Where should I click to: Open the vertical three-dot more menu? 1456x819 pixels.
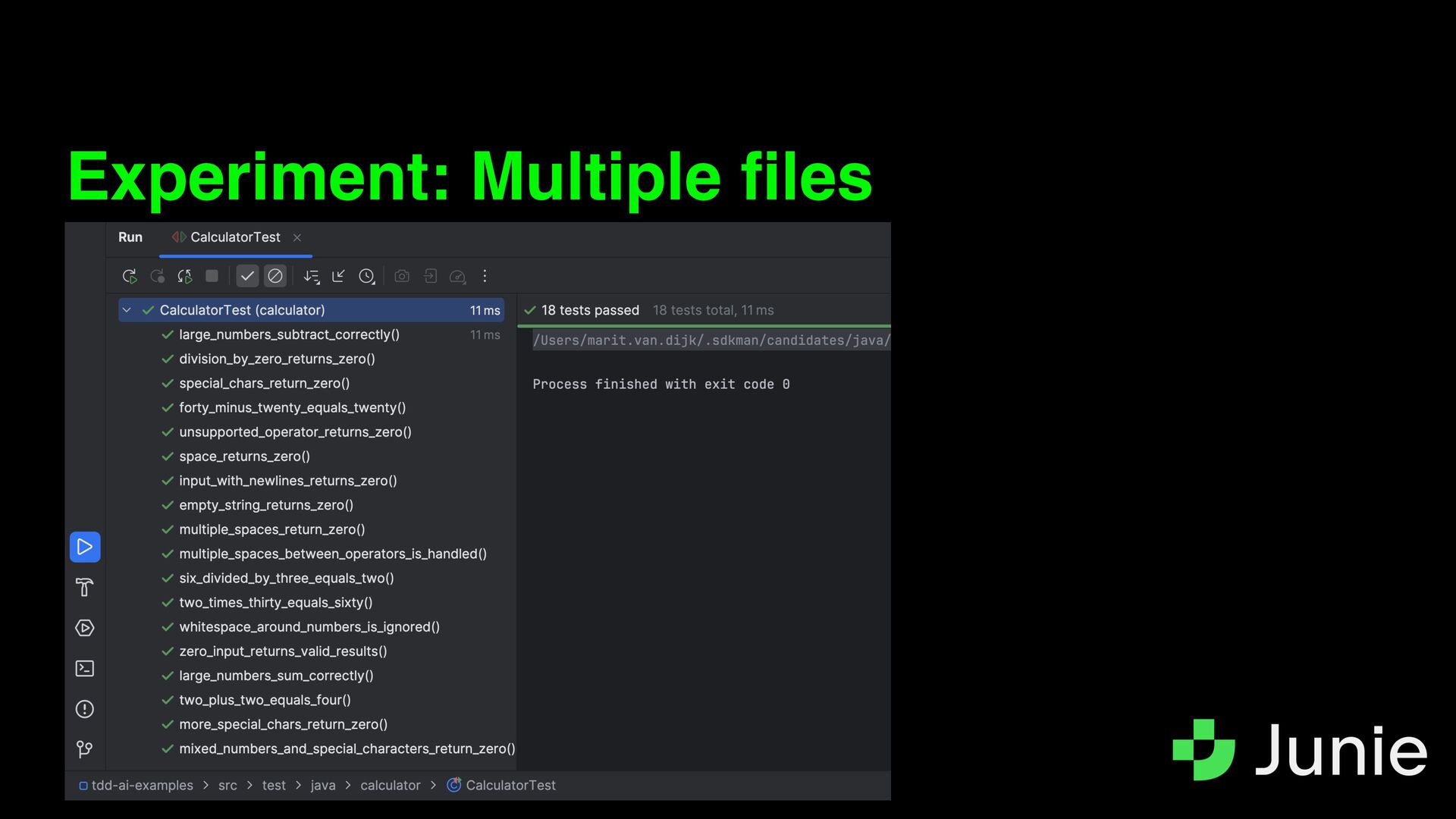point(485,277)
